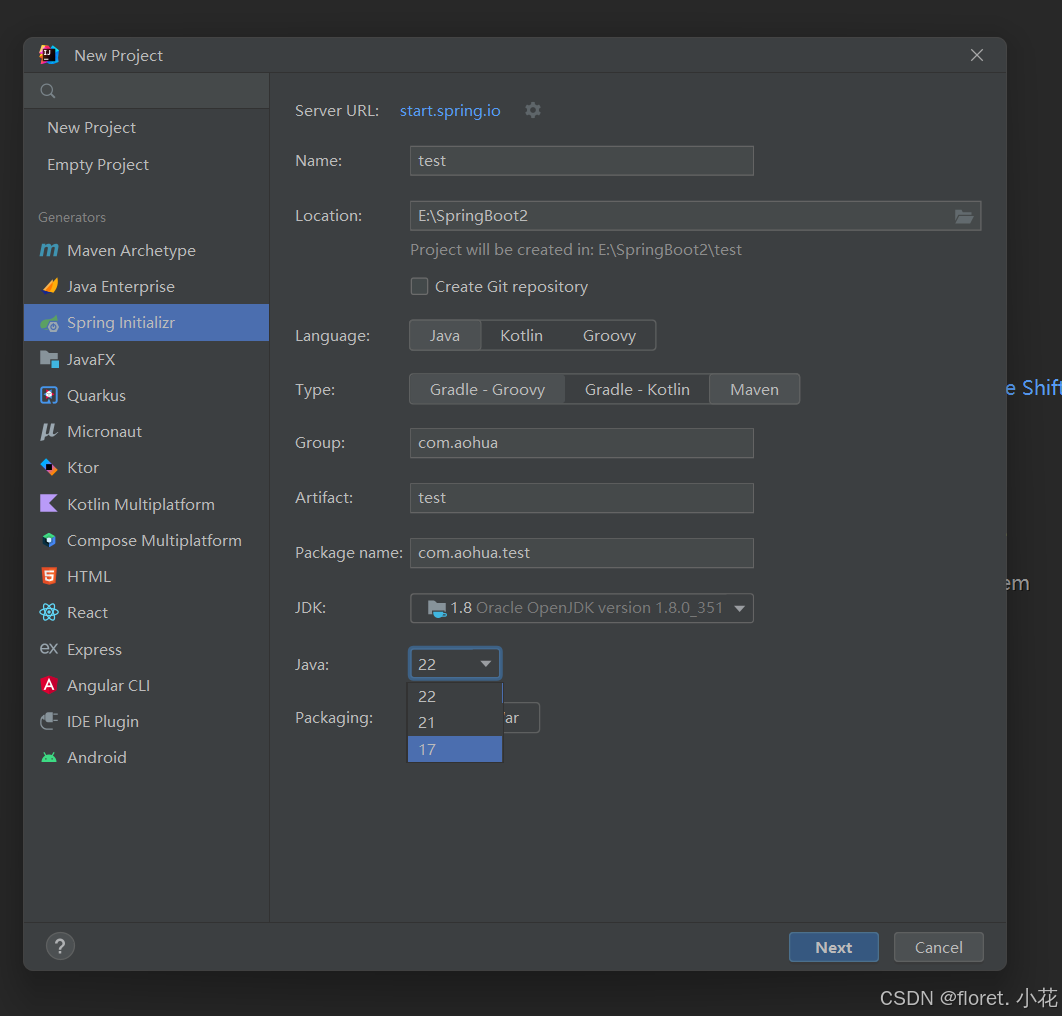
Task: Click the Quarkus generator icon
Action: point(49,396)
